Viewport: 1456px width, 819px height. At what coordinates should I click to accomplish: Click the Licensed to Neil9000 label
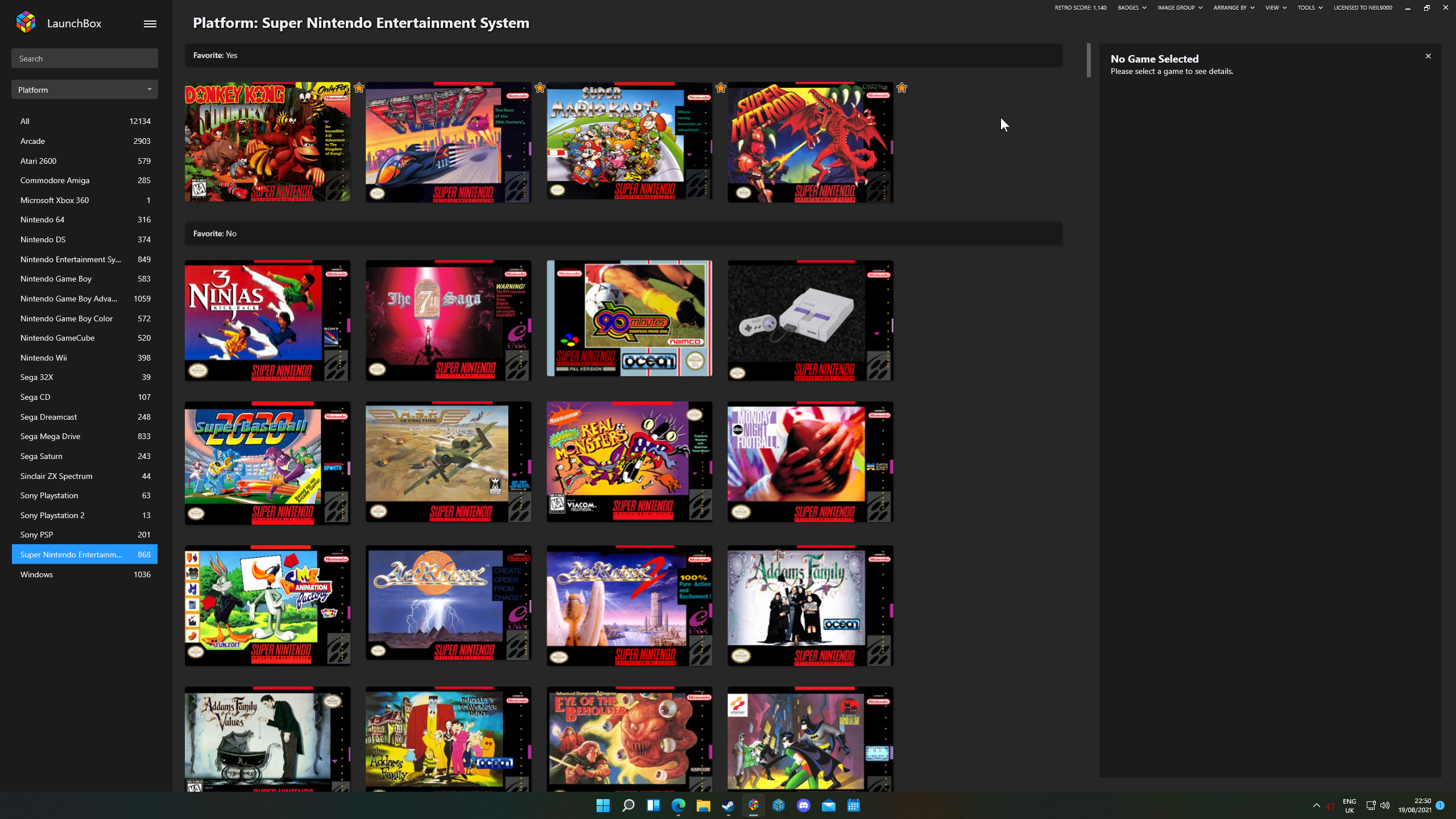(1363, 7)
